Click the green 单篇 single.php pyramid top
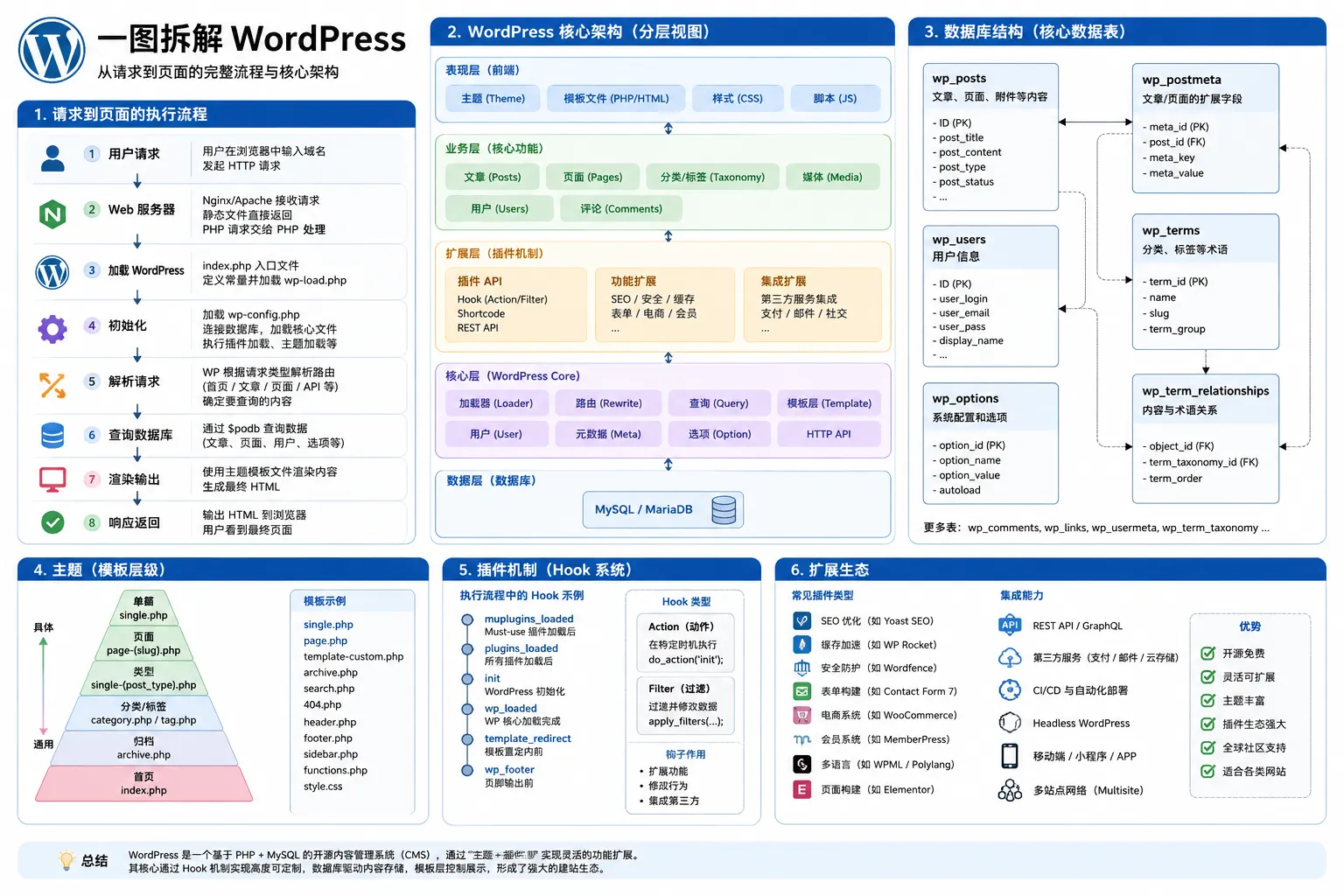The image size is (1344, 896). (x=143, y=608)
